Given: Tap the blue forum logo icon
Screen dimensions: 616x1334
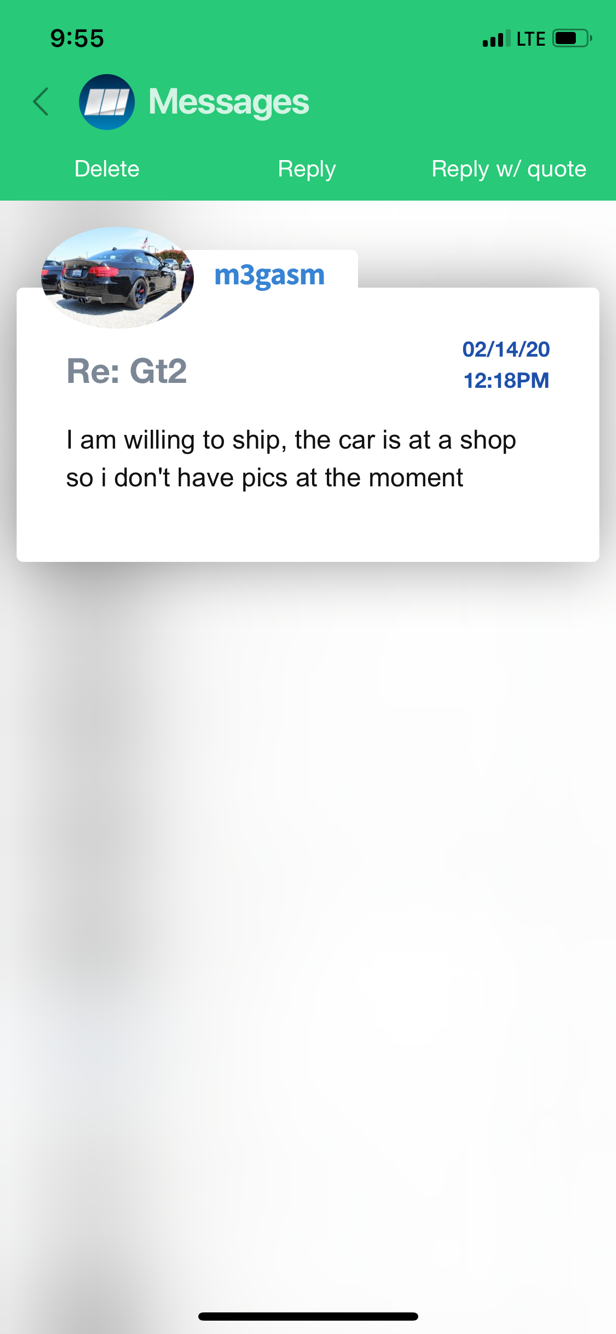Looking at the screenshot, I should (x=107, y=102).
